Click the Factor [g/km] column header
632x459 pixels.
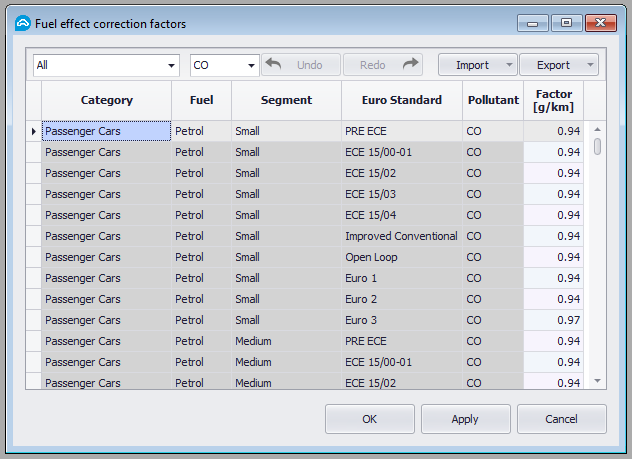pos(553,100)
